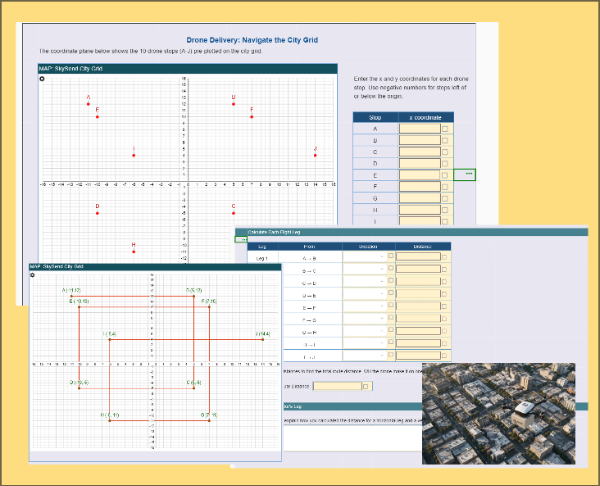This screenshot has height=486, width=600.
Task: Click red point H on the top grid
Action: (134, 250)
